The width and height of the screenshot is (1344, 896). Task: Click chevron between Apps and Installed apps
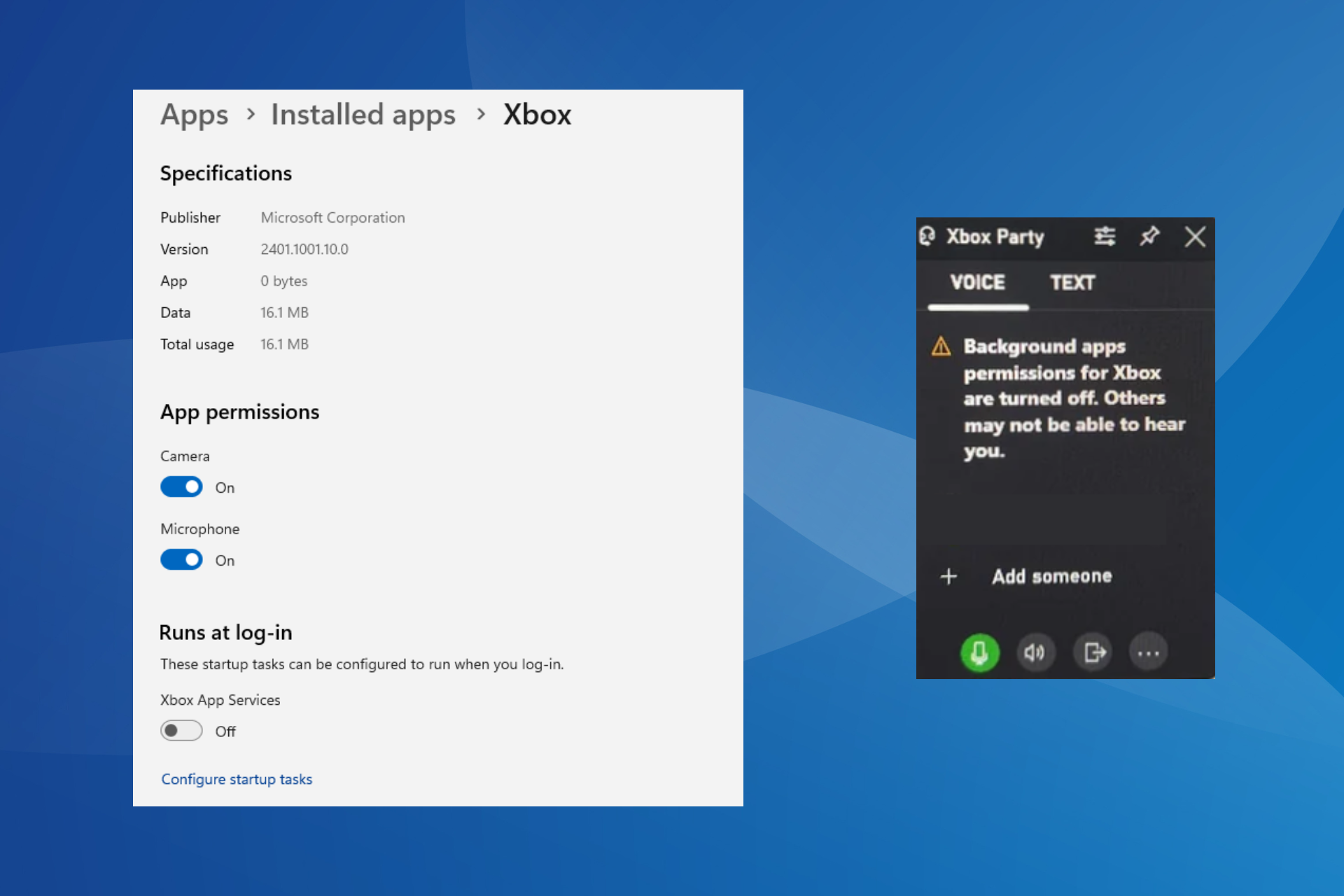point(251,113)
